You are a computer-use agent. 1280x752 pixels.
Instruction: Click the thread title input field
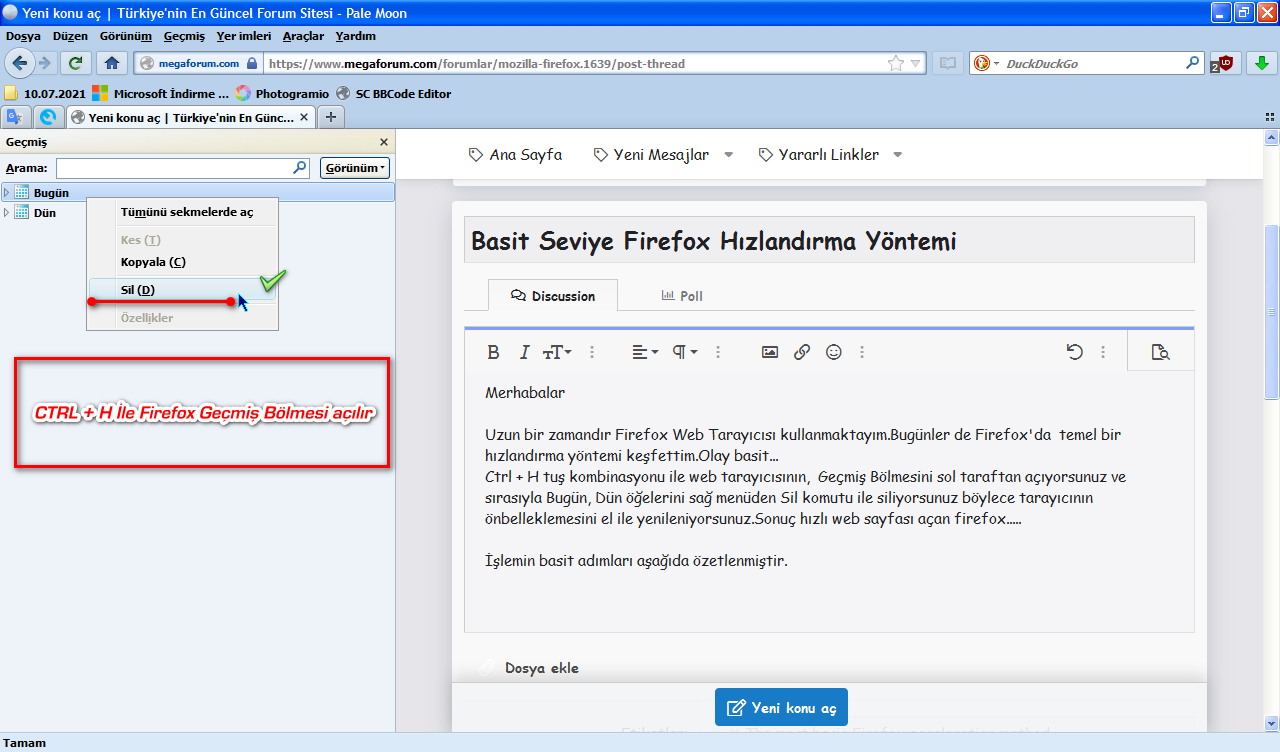[829, 240]
